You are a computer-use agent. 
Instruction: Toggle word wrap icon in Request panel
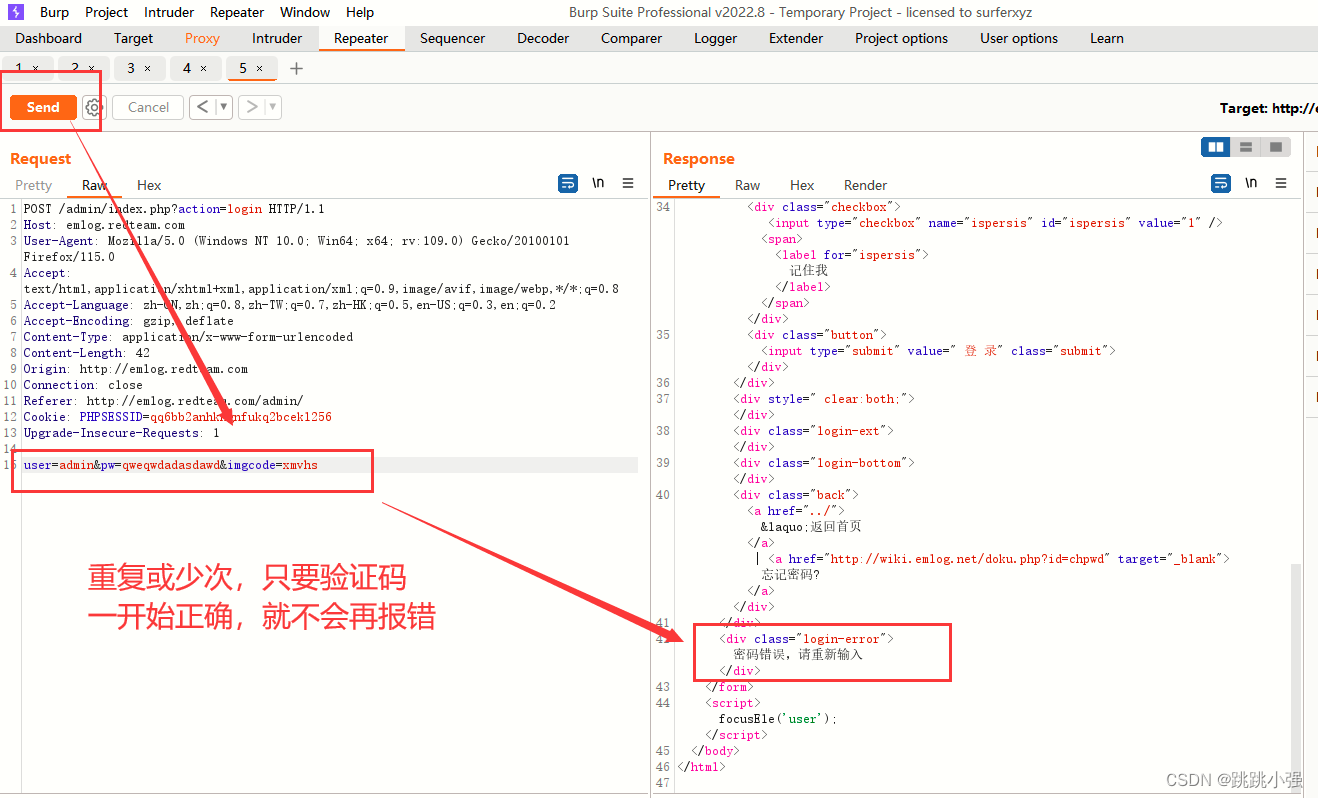tap(568, 183)
